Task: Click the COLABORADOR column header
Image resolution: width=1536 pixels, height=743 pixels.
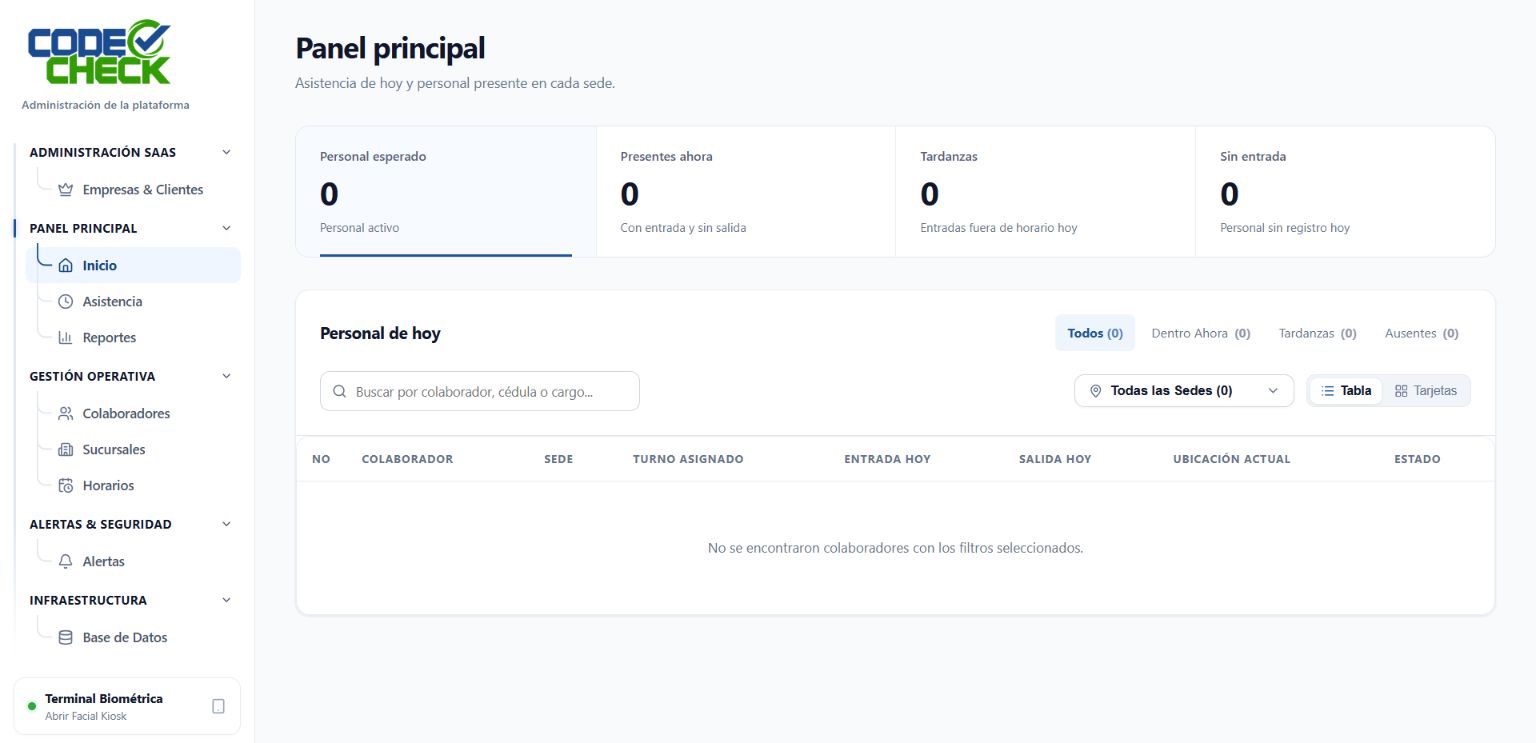Action: point(407,459)
